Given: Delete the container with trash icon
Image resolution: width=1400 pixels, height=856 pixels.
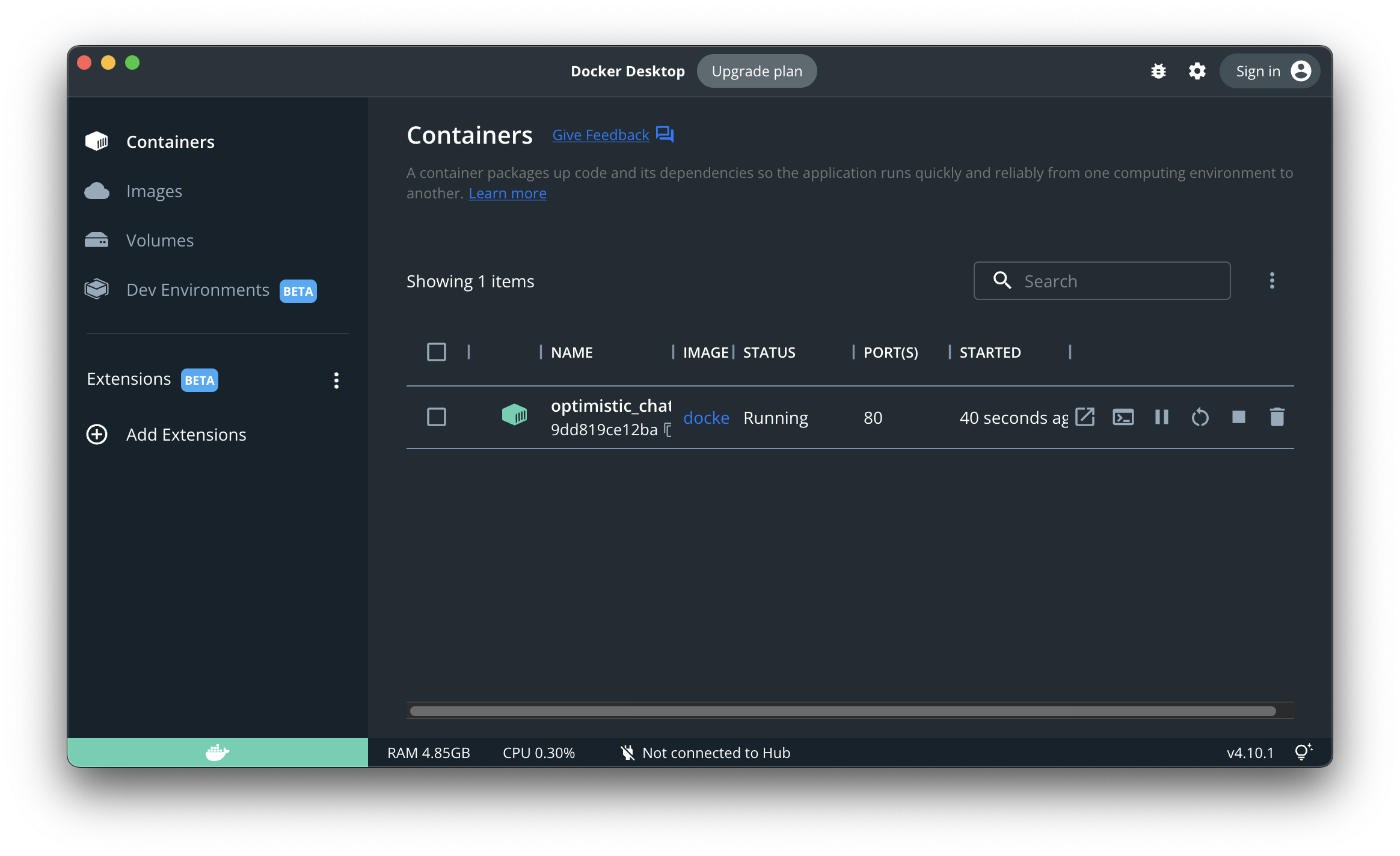Looking at the screenshot, I should point(1277,417).
